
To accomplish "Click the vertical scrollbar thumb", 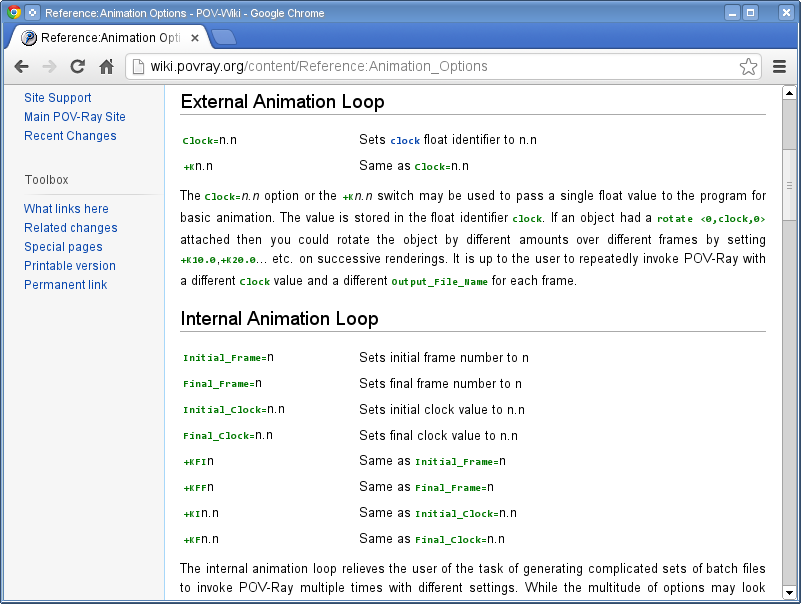I will click(789, 185).
